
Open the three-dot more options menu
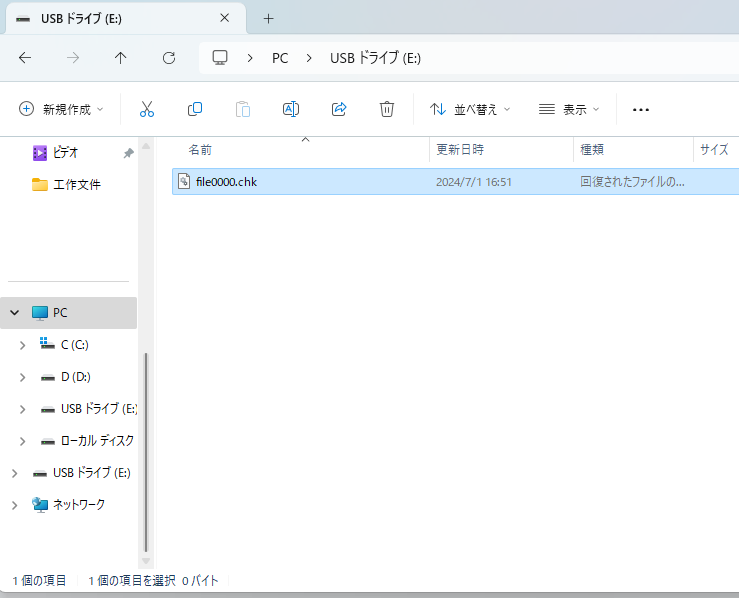click(640, 110)
